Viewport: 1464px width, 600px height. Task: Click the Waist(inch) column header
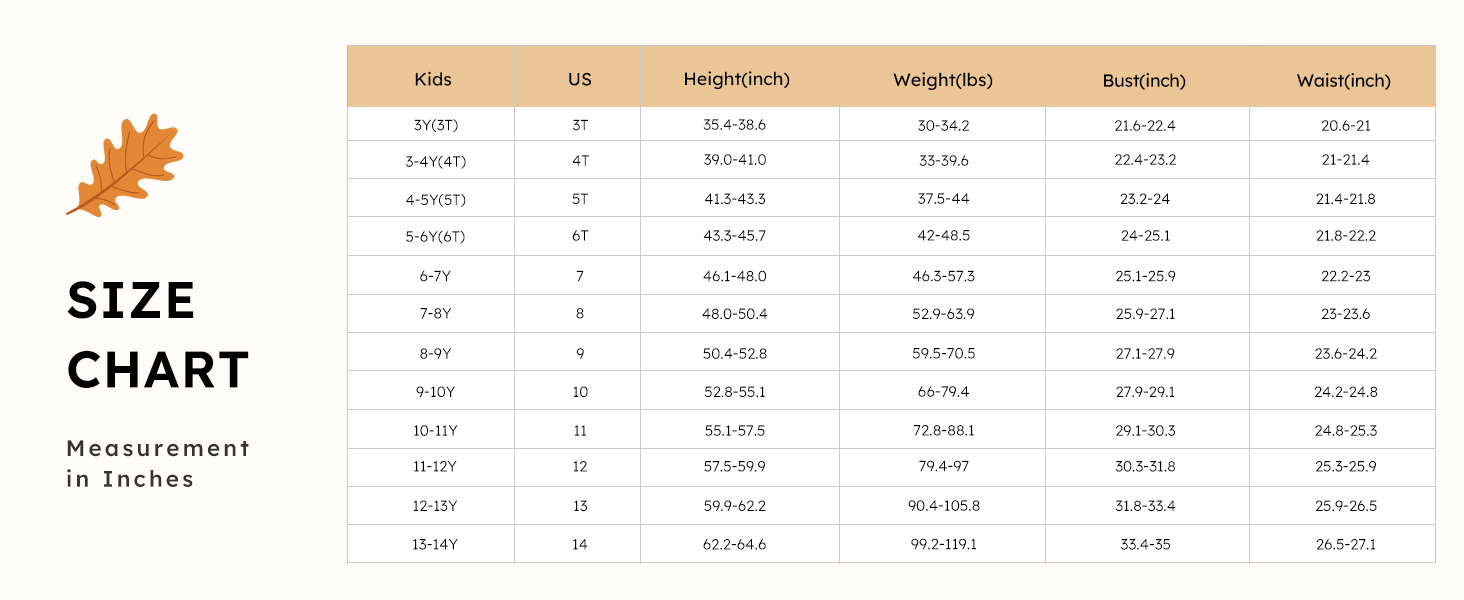(1343, 80)
